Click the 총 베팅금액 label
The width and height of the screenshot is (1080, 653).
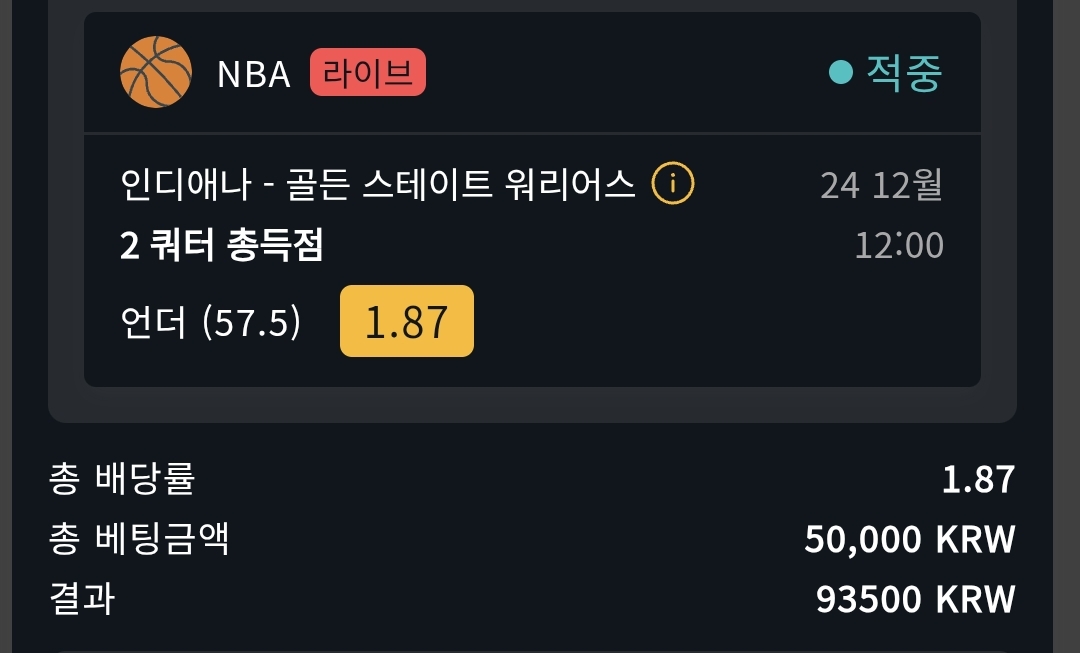coord(139,539)
